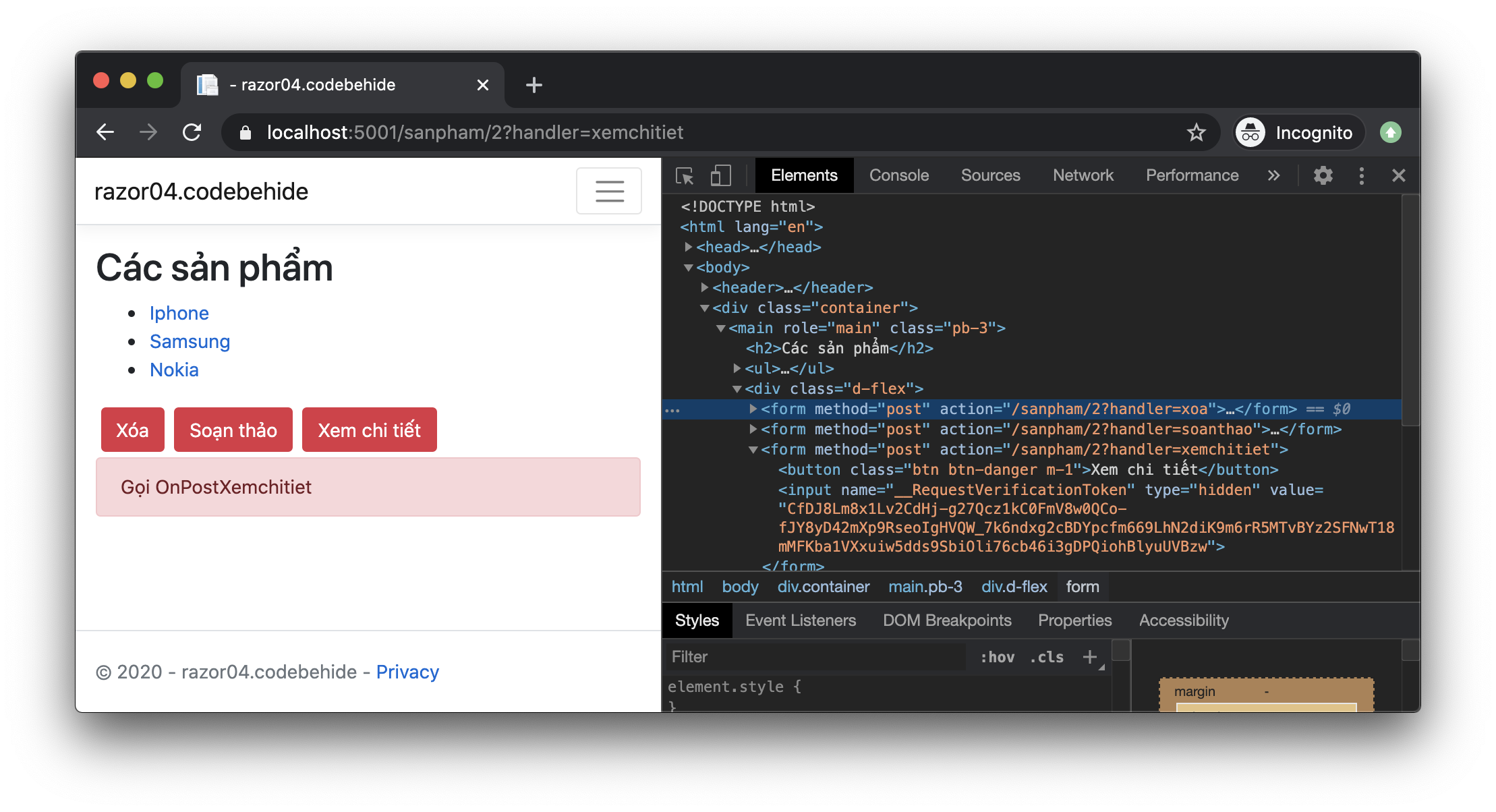Toggle the :hov element state panel
Image resolution: width=1496 pixels, height=812 pixels.
coord(997,657)
